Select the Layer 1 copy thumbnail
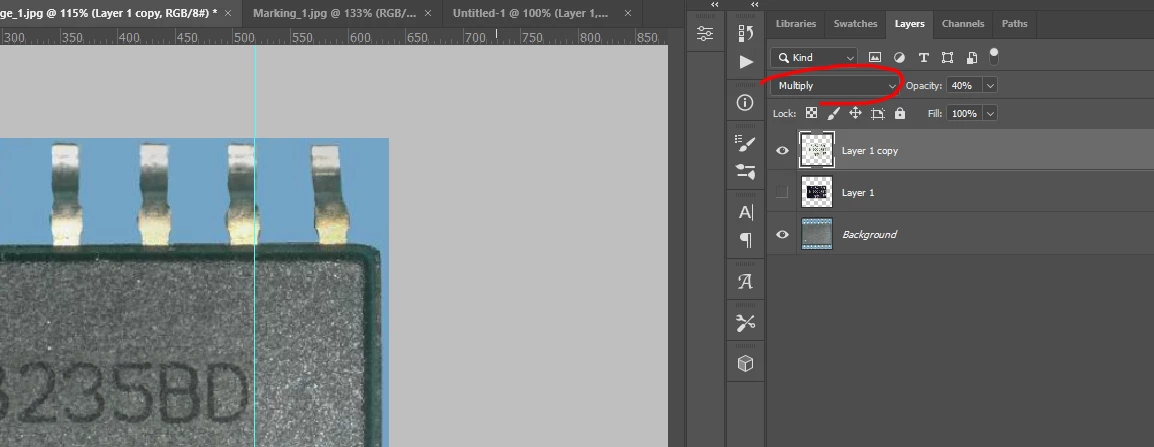 coord(816,149)
